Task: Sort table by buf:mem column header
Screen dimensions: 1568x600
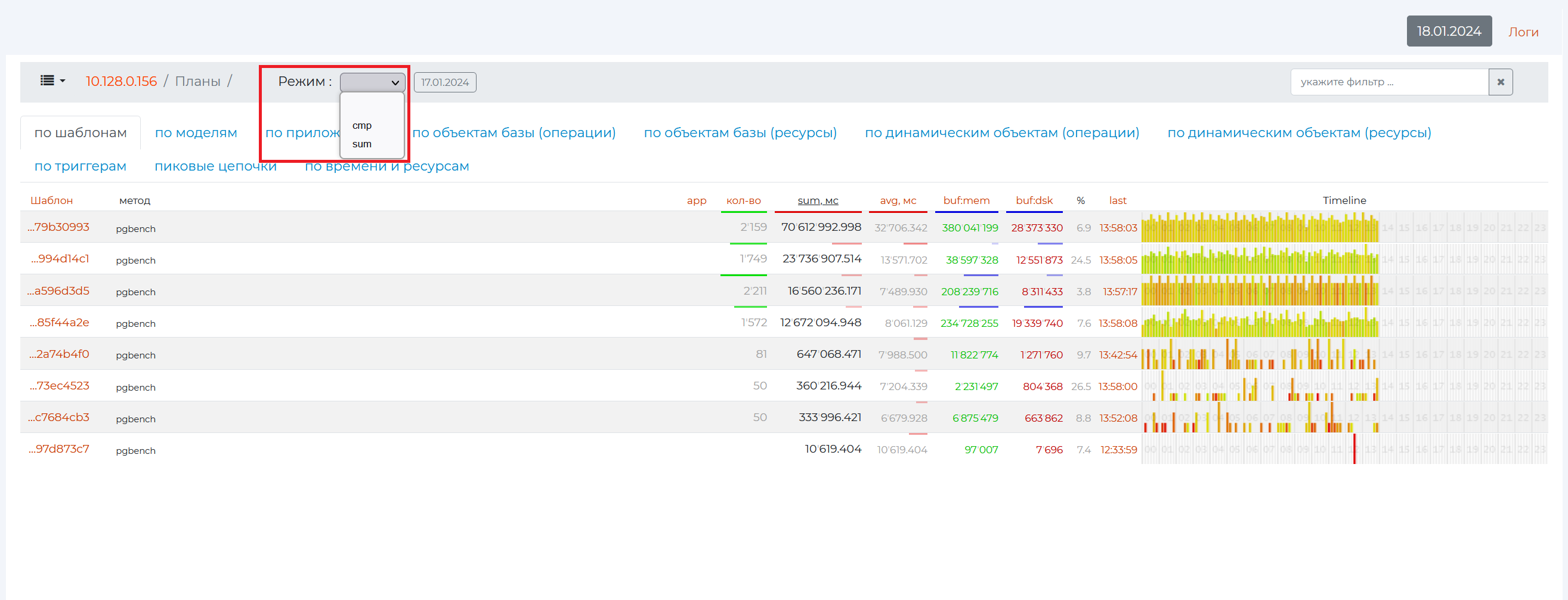Action: pos(966,200)
